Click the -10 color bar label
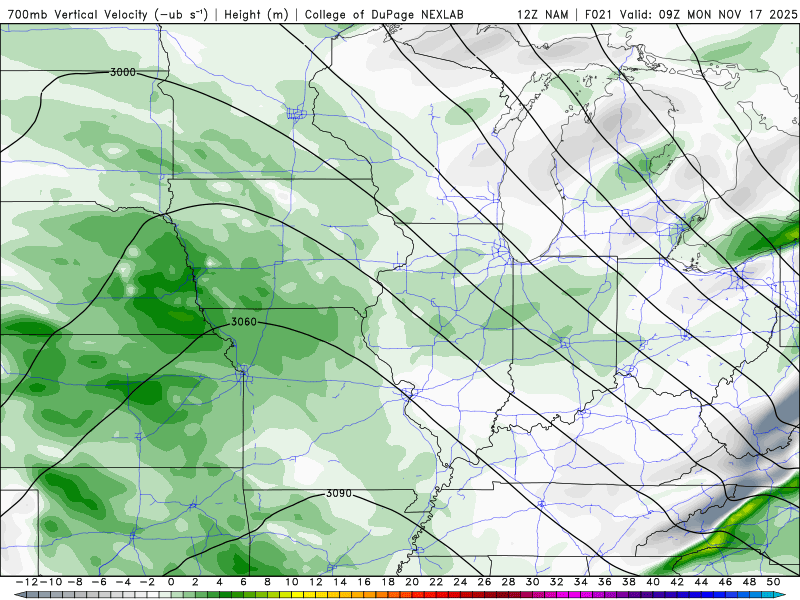 pyautogui.click(x=51, y=582)
